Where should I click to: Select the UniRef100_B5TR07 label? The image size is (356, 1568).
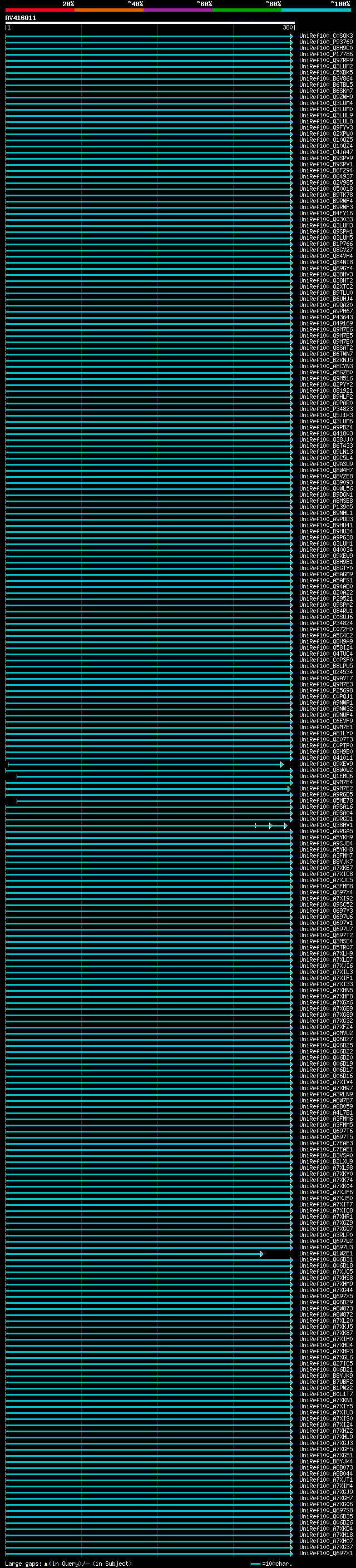[325, 948]
